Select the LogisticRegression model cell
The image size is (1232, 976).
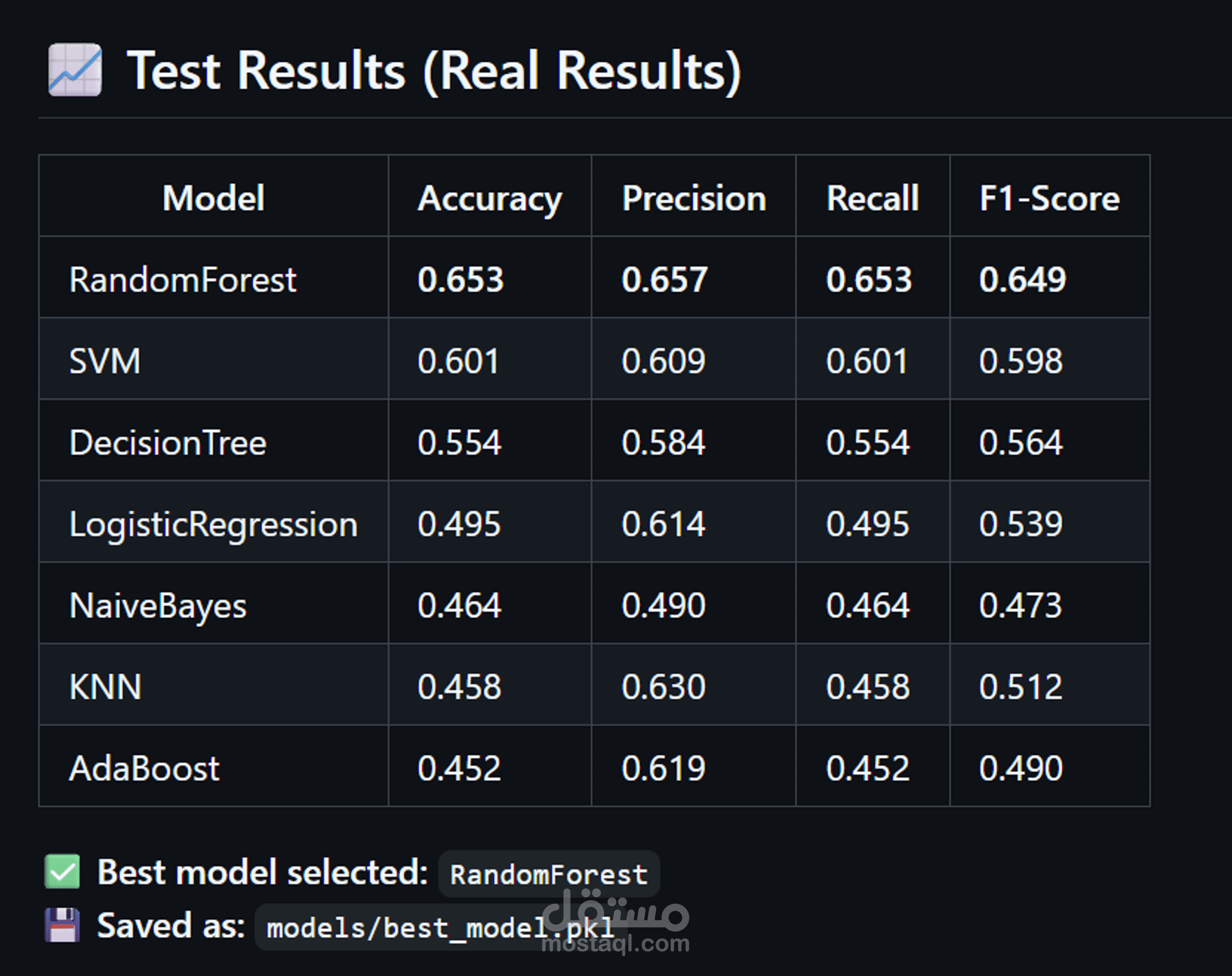tap(213, 524)
